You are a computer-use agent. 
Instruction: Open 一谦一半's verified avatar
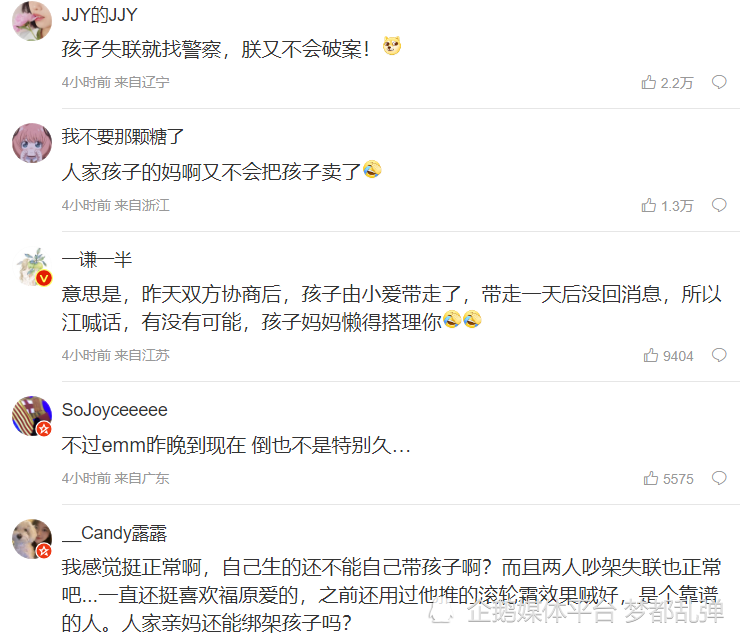click(x=32, y=267)
